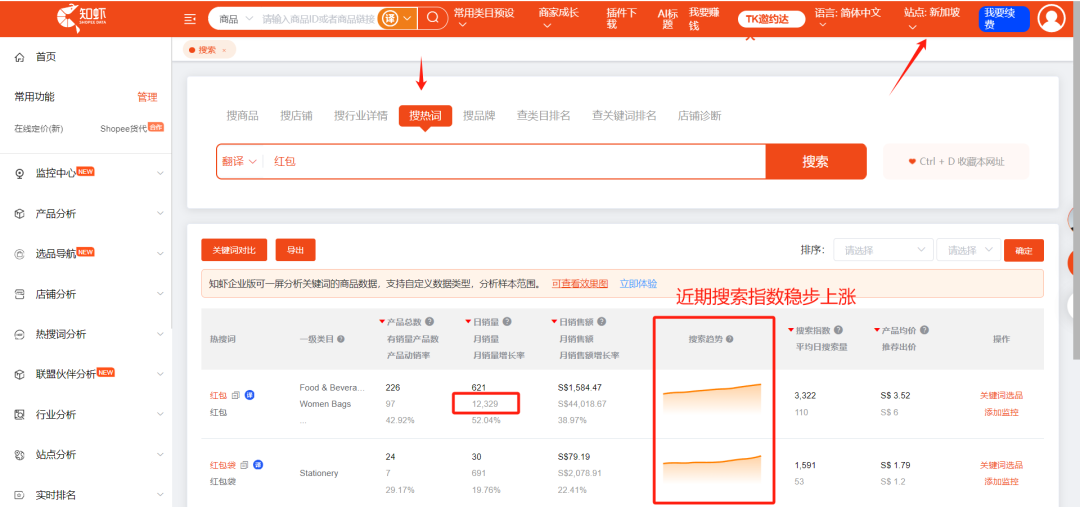Click 添加监控 for 红包袋 row
Screen dimensions: 1080x507
1001,482
